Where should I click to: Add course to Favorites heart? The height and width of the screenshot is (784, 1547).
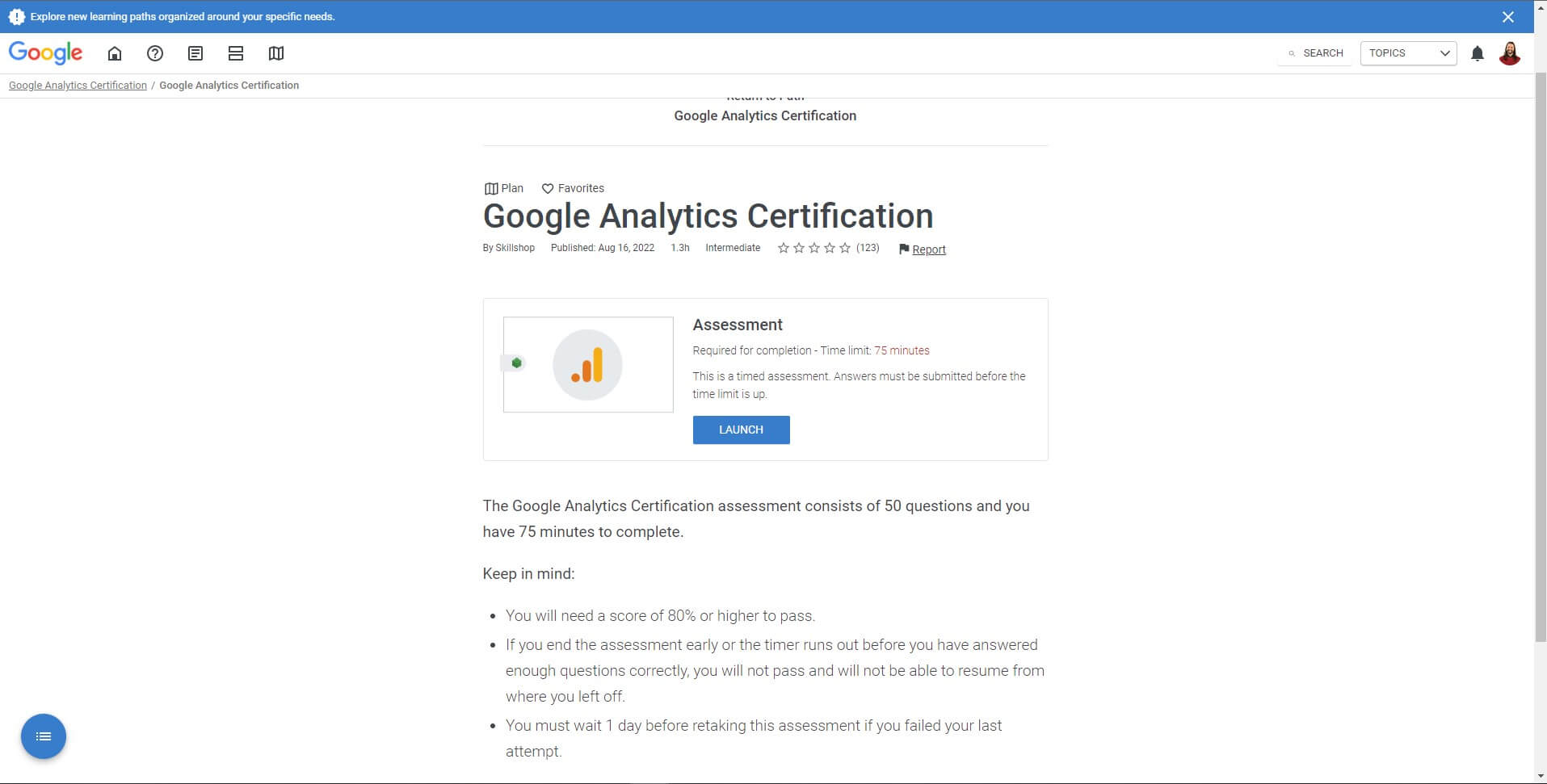click(573, 188)
